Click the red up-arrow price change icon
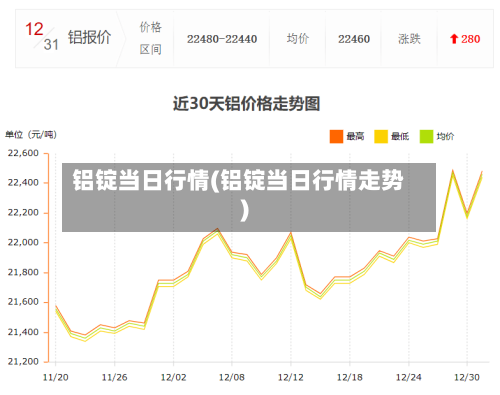 click(454, 39)
